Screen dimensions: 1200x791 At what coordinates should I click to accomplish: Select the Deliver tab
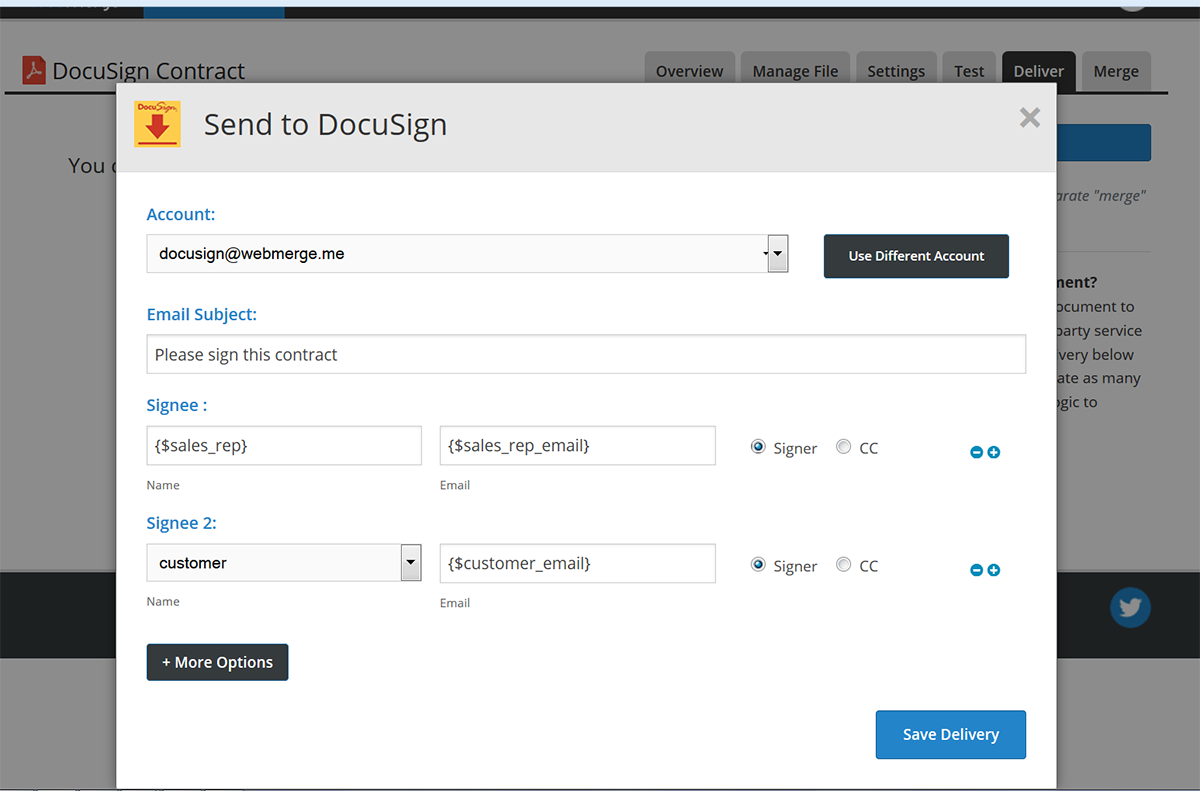tap(1039, 71)
